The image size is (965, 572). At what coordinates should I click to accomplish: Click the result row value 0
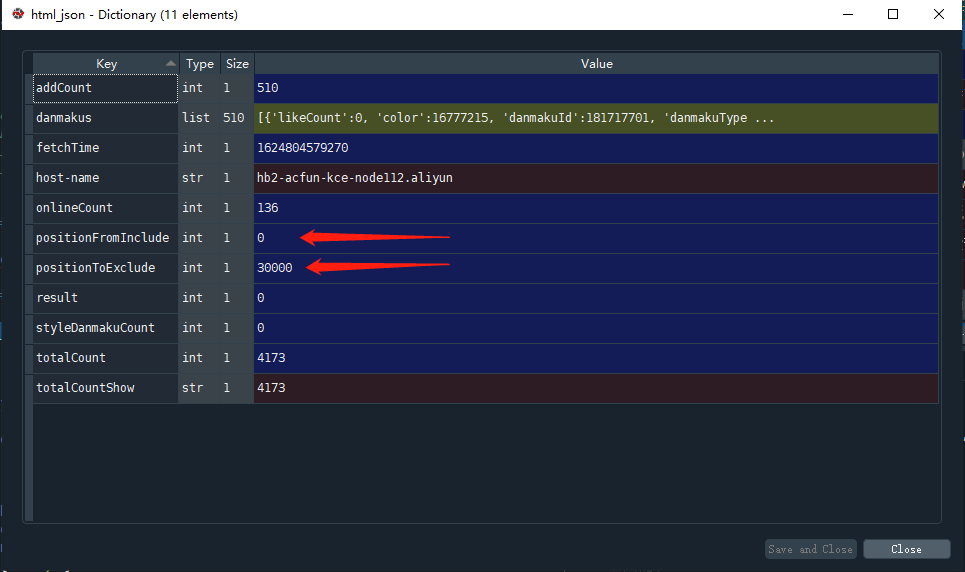pos(596,297)
